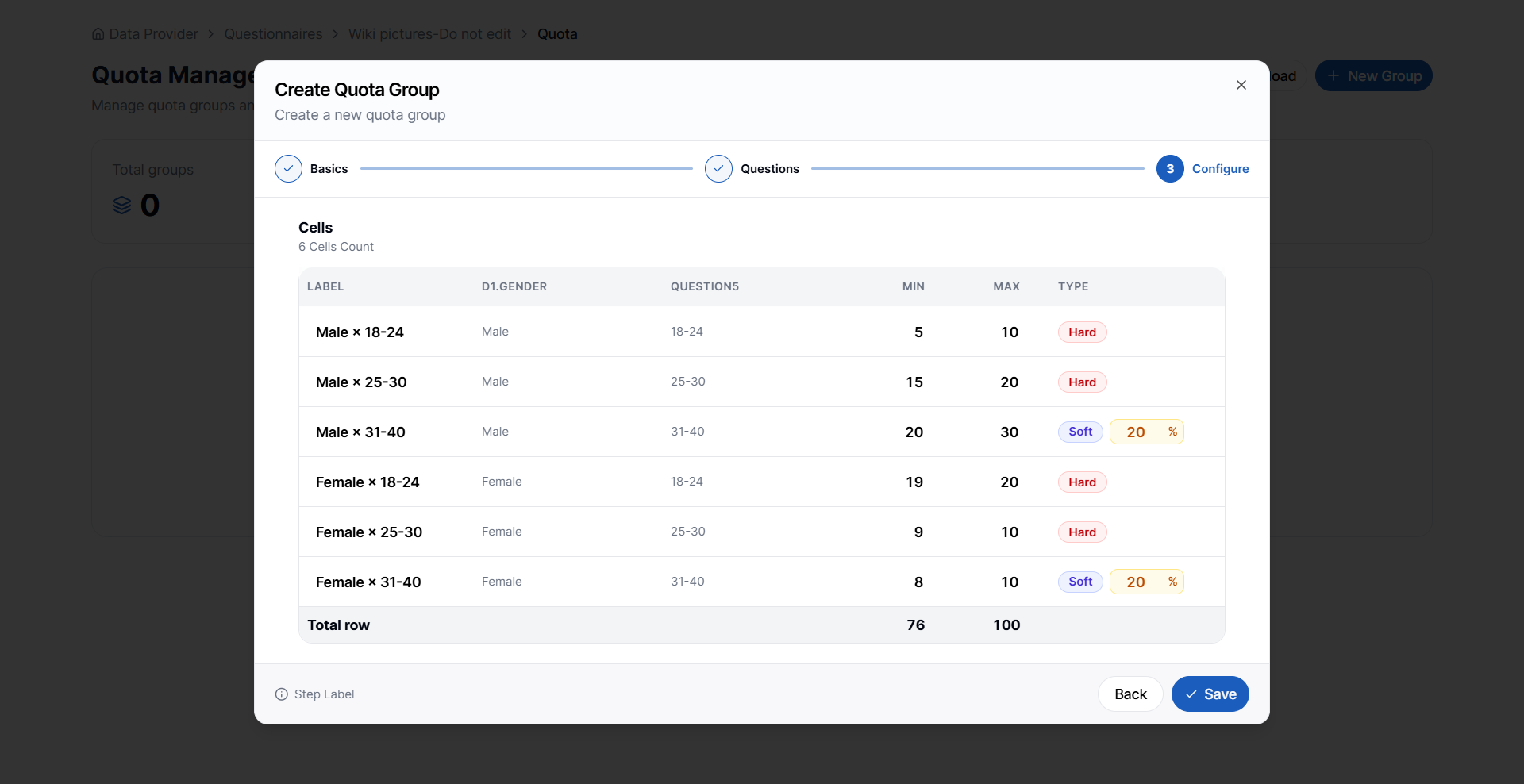Edit Max value 10 for Female × 31-40

click(1010, 582)
